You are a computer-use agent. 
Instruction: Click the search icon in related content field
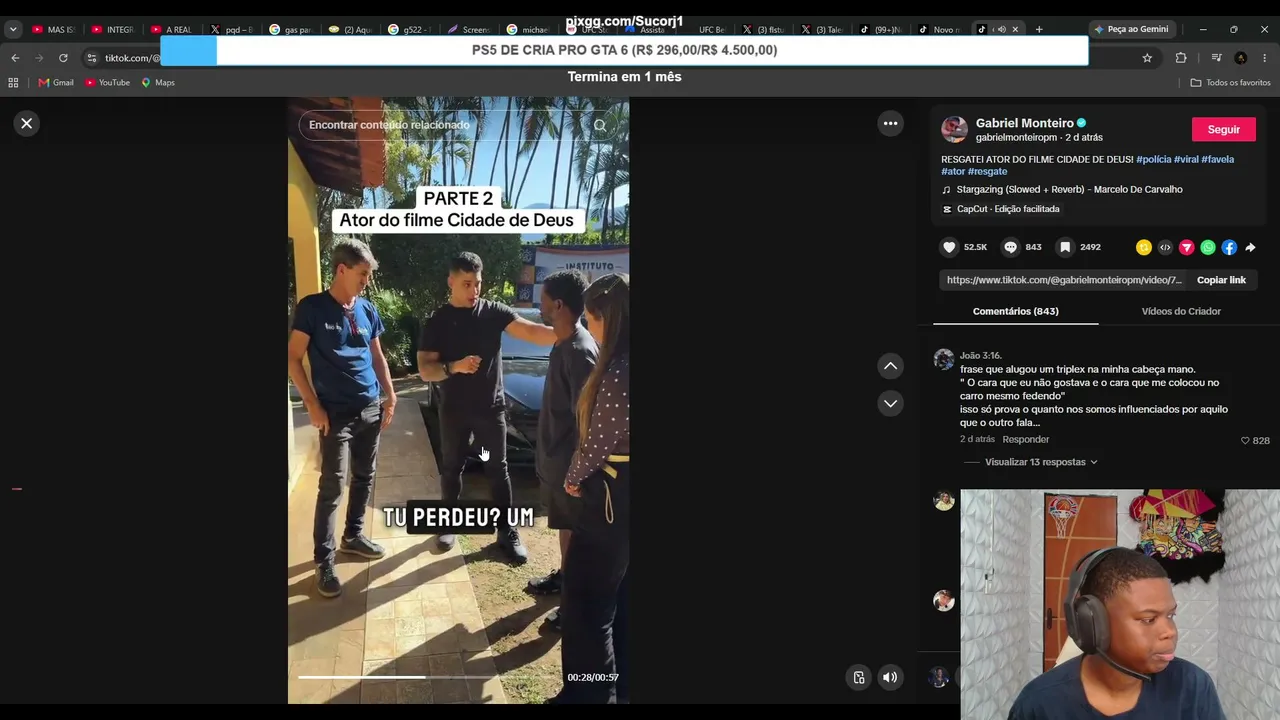[x=600, y=125]
